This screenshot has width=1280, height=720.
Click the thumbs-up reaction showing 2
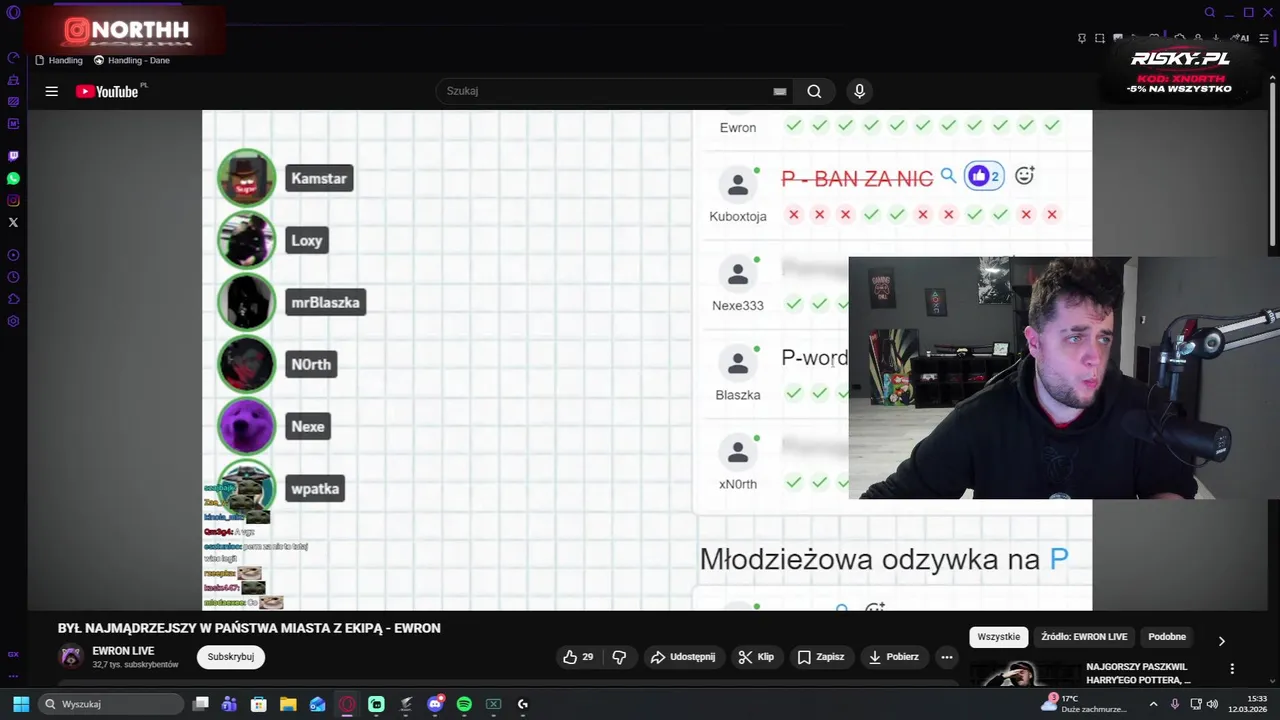pyautogui.click(x=984, y=176)
